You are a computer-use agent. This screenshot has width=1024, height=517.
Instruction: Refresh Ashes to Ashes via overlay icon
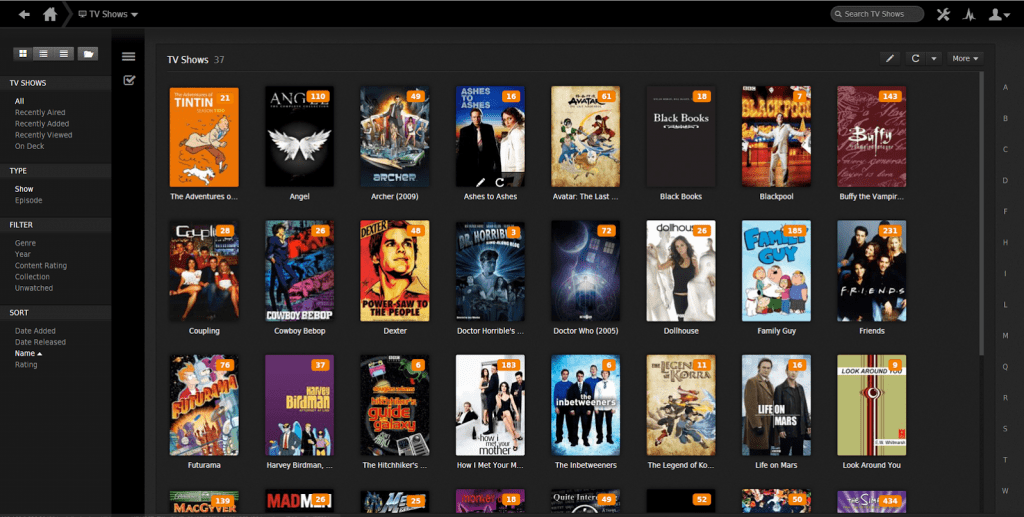click(x=500, y=183)
